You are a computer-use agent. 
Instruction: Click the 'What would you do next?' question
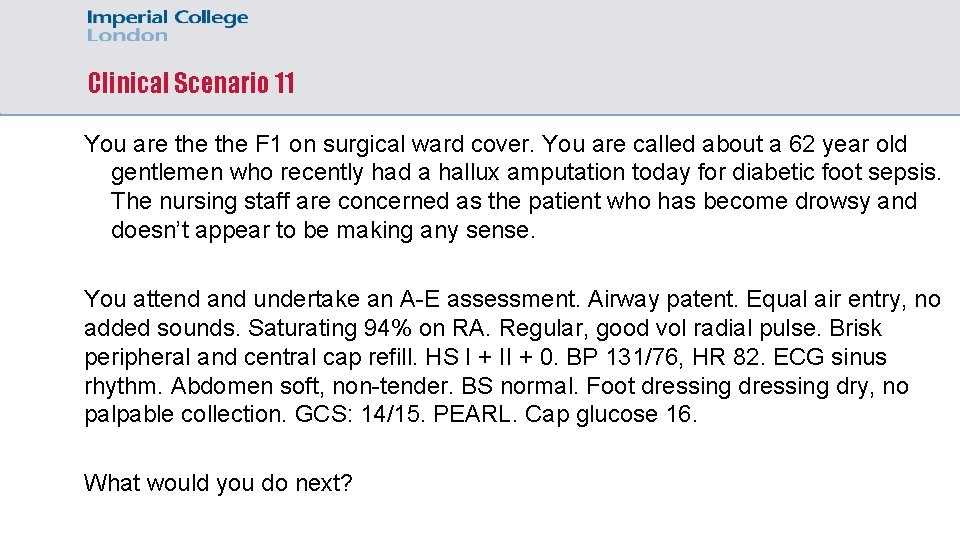click(219, 483)
